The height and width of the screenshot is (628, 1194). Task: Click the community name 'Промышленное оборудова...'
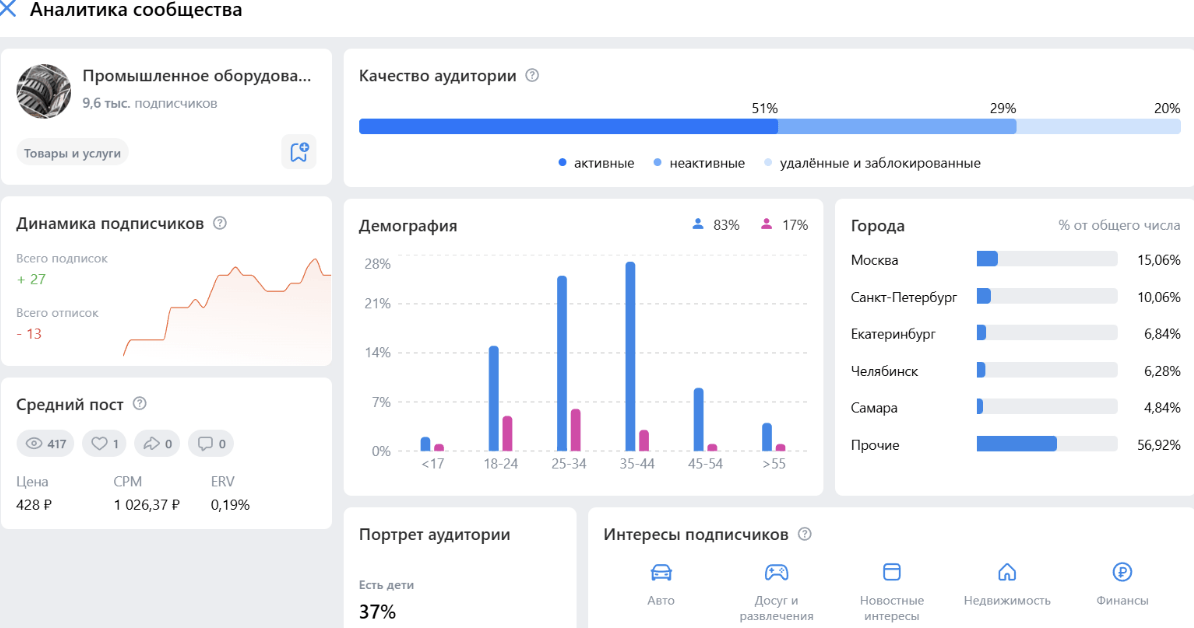(x=196, y=76)
